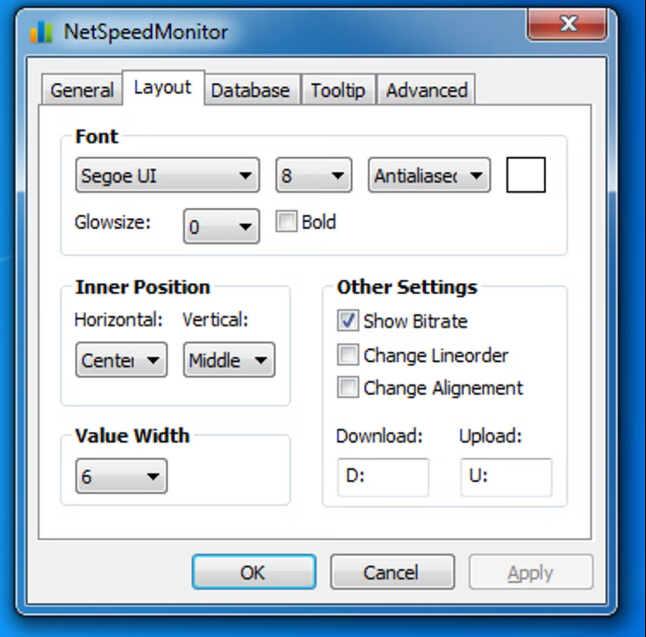This screenshot has width=646, height=637.
Task: Uncheck the Show Bitrate checkbox
Action: 348,321
